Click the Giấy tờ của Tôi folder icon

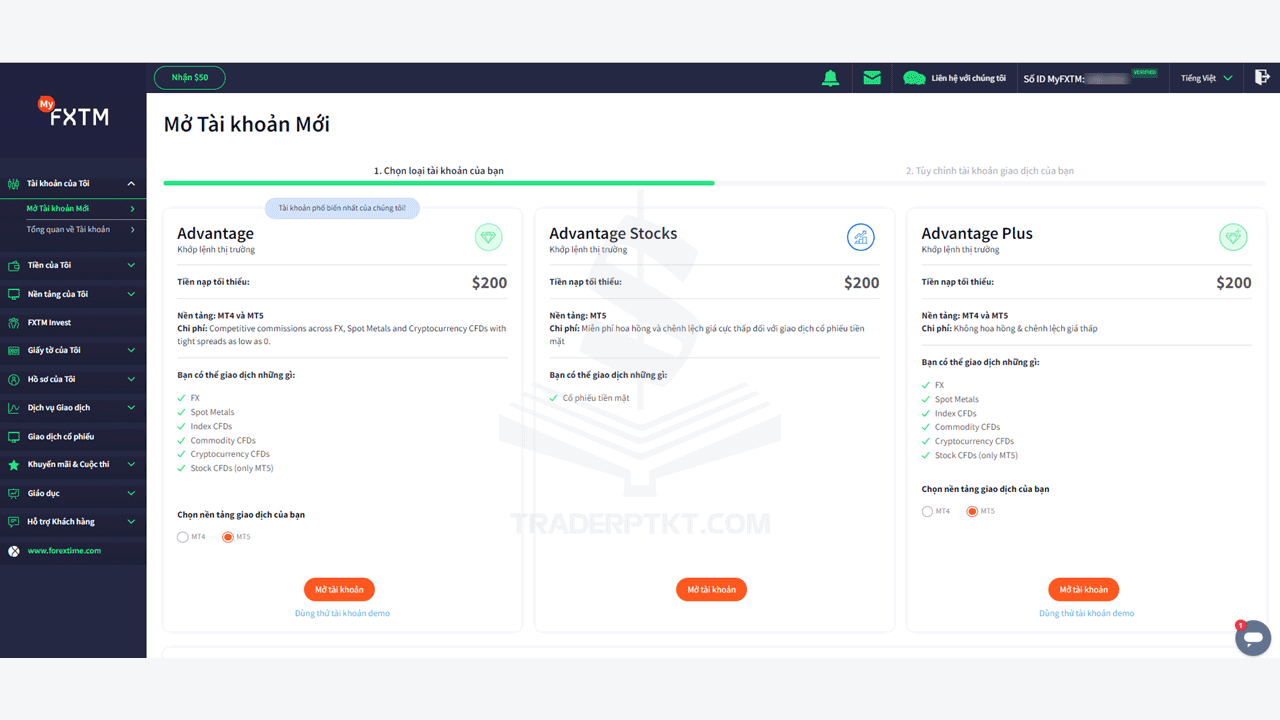point(14,351)
